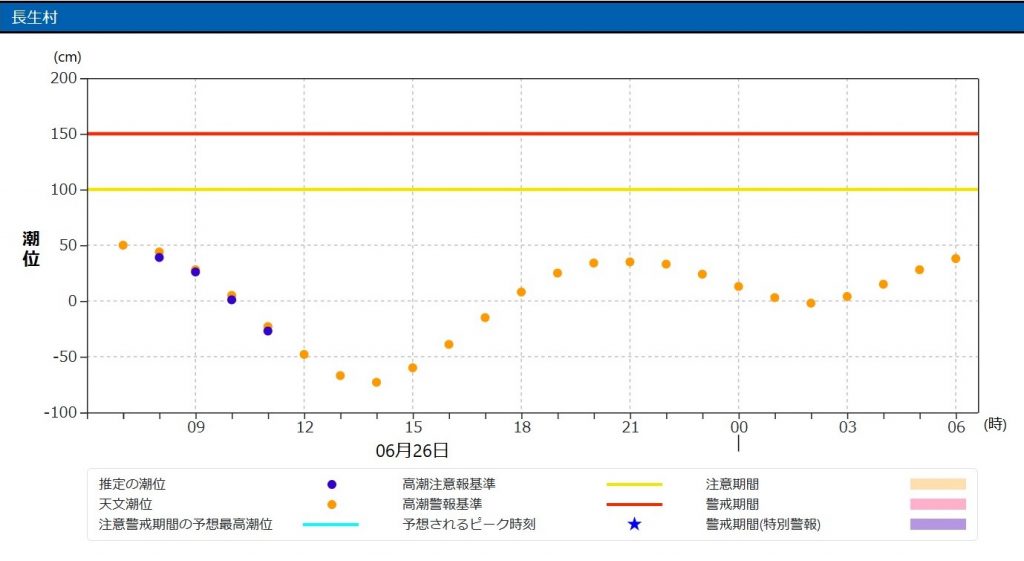Viewport: 1024px width, 561px height.
Task: Click the orange tide point at 15 o'clock
Action: click(x=413, y=368)
